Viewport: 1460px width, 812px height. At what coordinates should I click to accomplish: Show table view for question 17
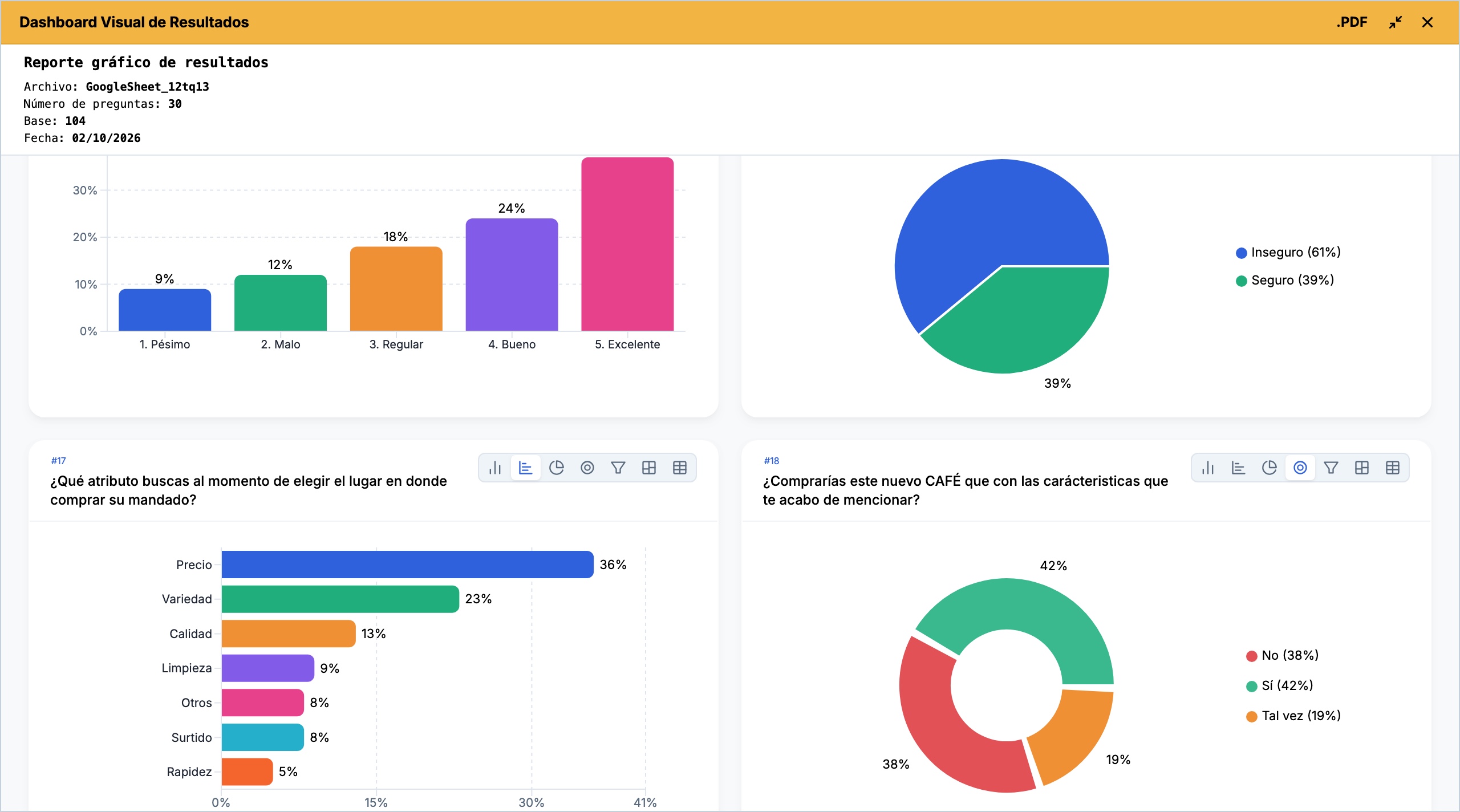680,468
